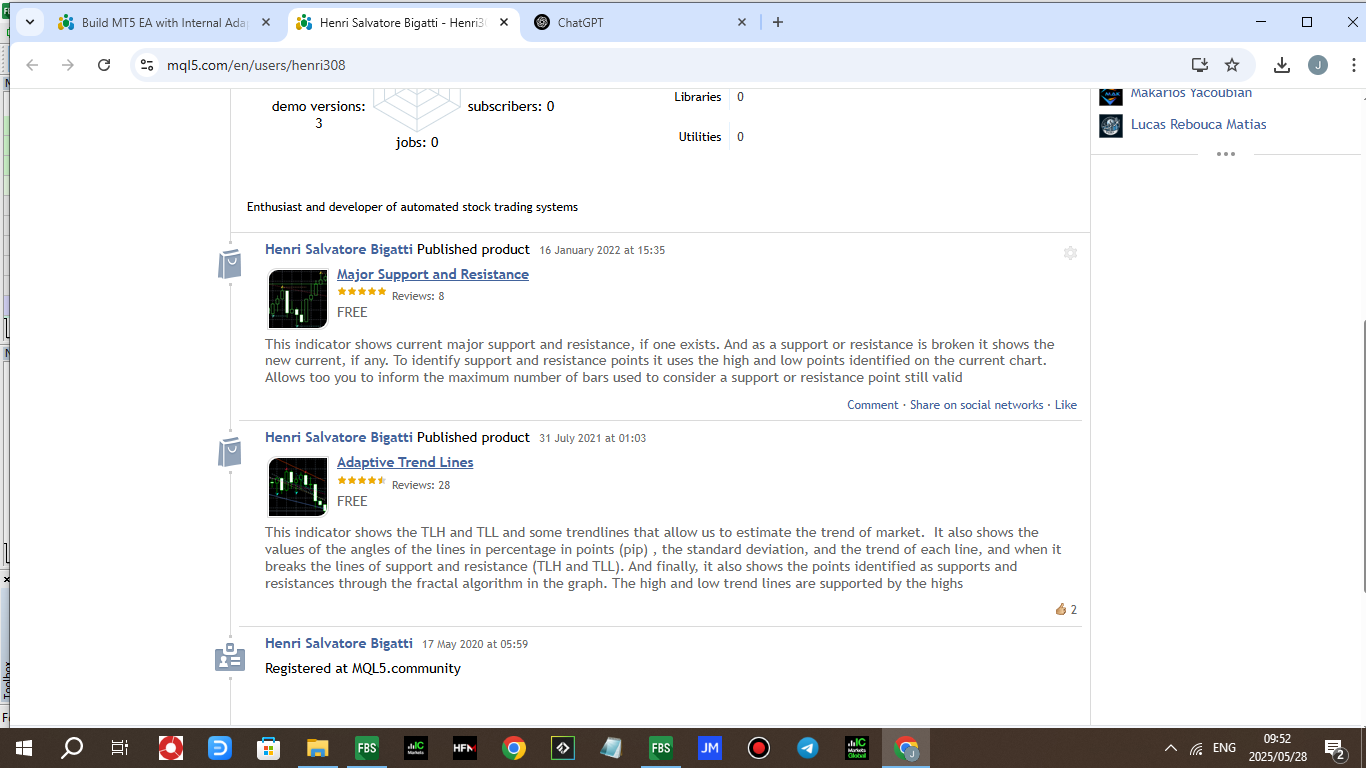This screenshot has width=1366, height=768.
Task: View site information icon in address bar
Action: click(x=147, y=65)
